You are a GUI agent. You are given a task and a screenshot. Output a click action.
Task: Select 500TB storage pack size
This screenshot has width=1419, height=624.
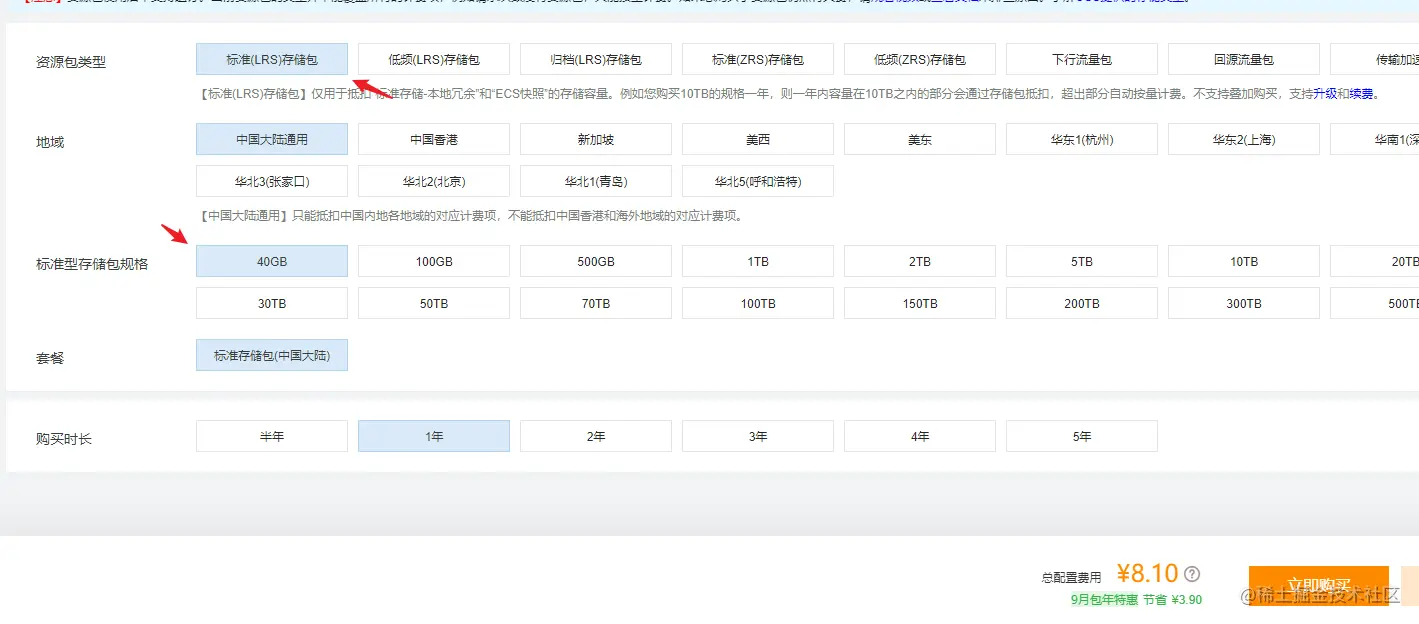[x=1375, y=303]
